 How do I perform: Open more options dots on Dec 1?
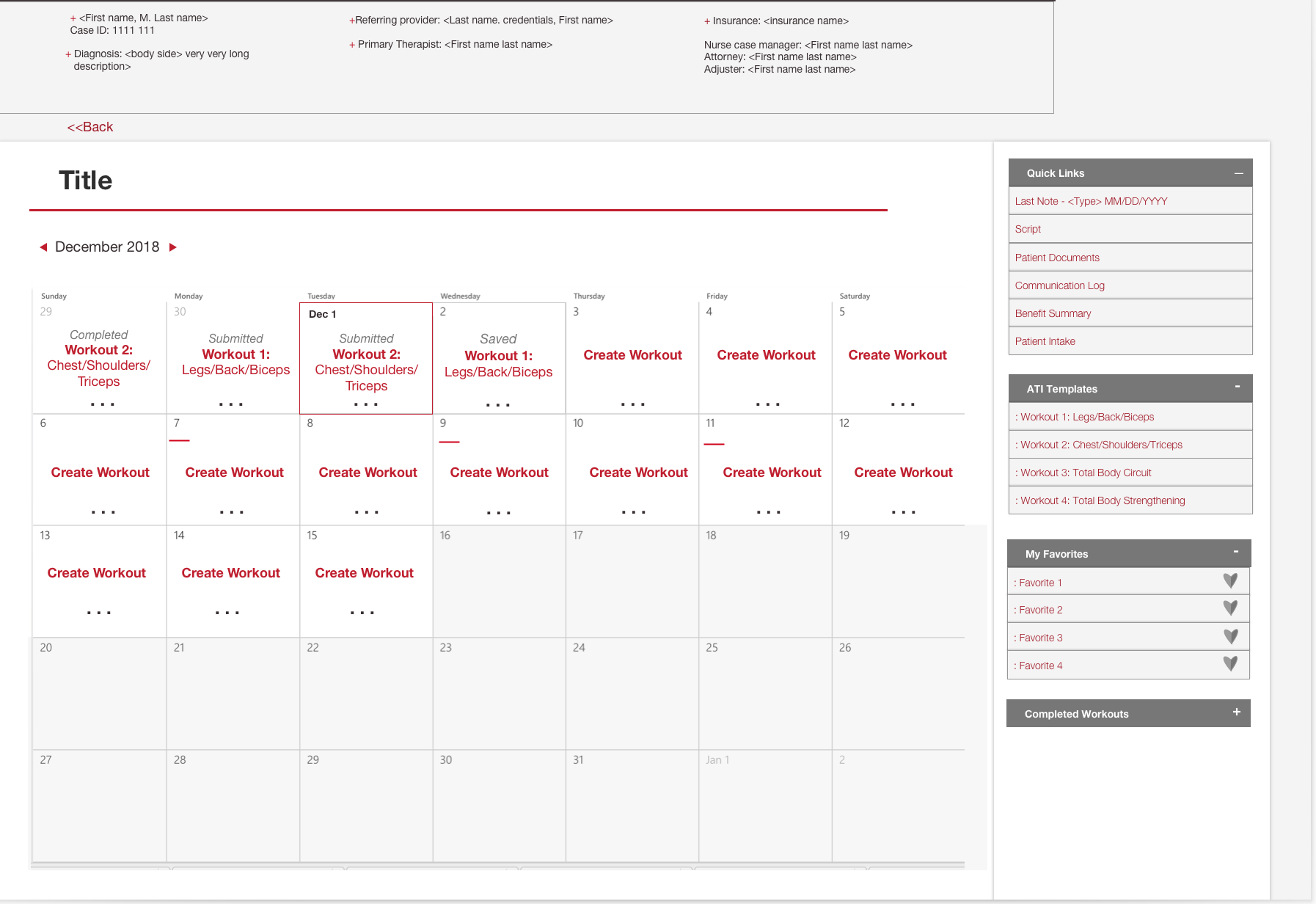point(366,404)
